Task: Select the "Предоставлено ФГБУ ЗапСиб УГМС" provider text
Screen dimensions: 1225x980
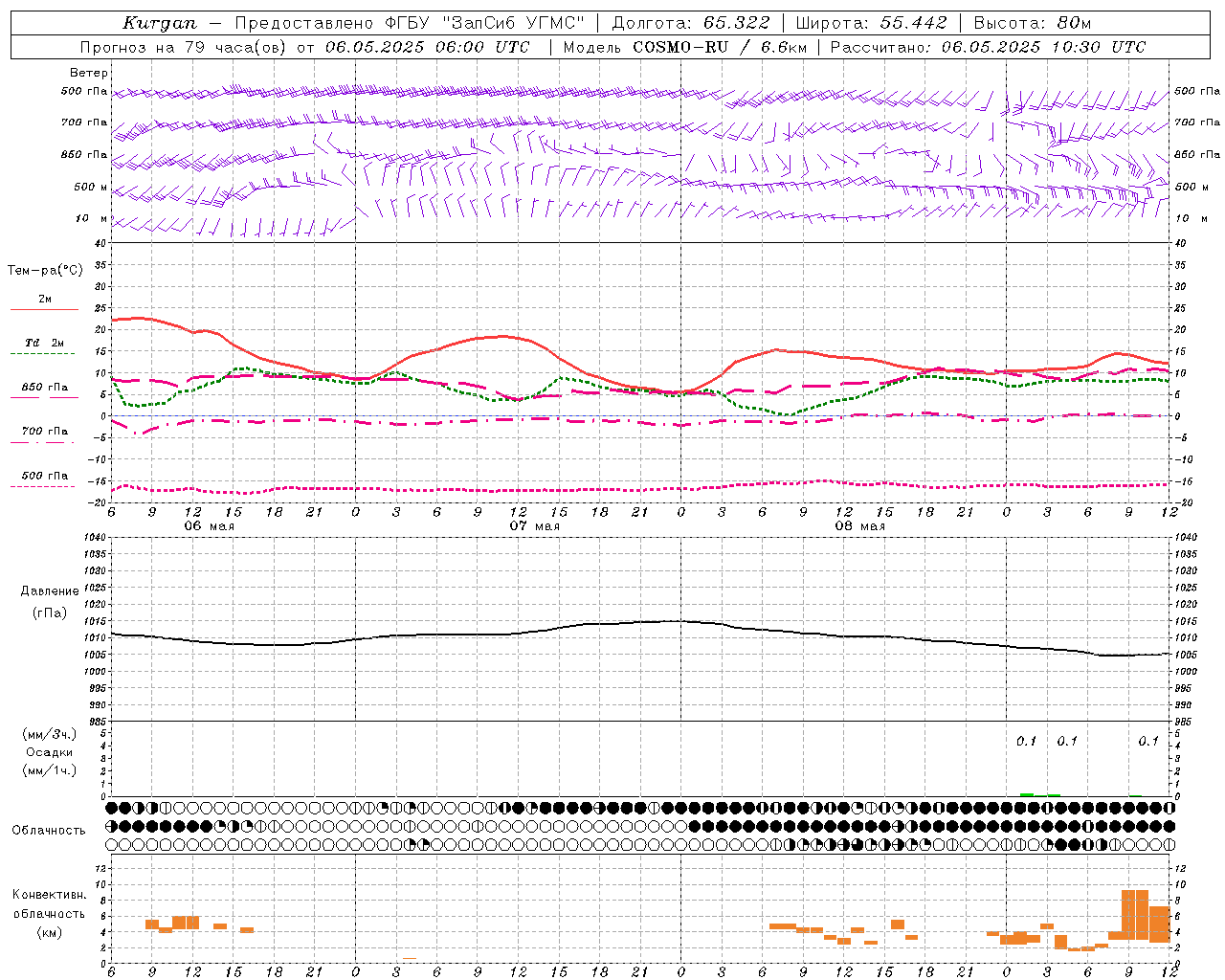Action: click(x=410, y=23)
